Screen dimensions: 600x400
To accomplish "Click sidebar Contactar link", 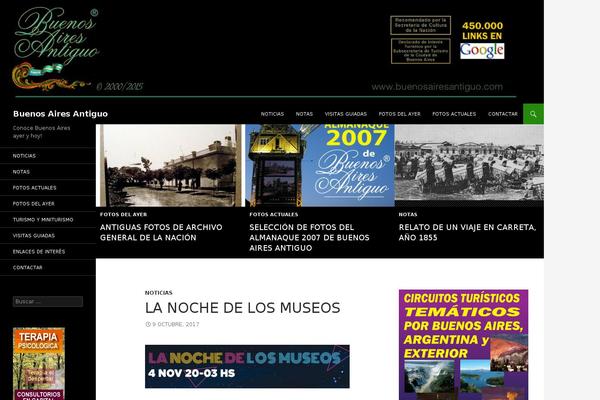I will (x=28, y=268).
